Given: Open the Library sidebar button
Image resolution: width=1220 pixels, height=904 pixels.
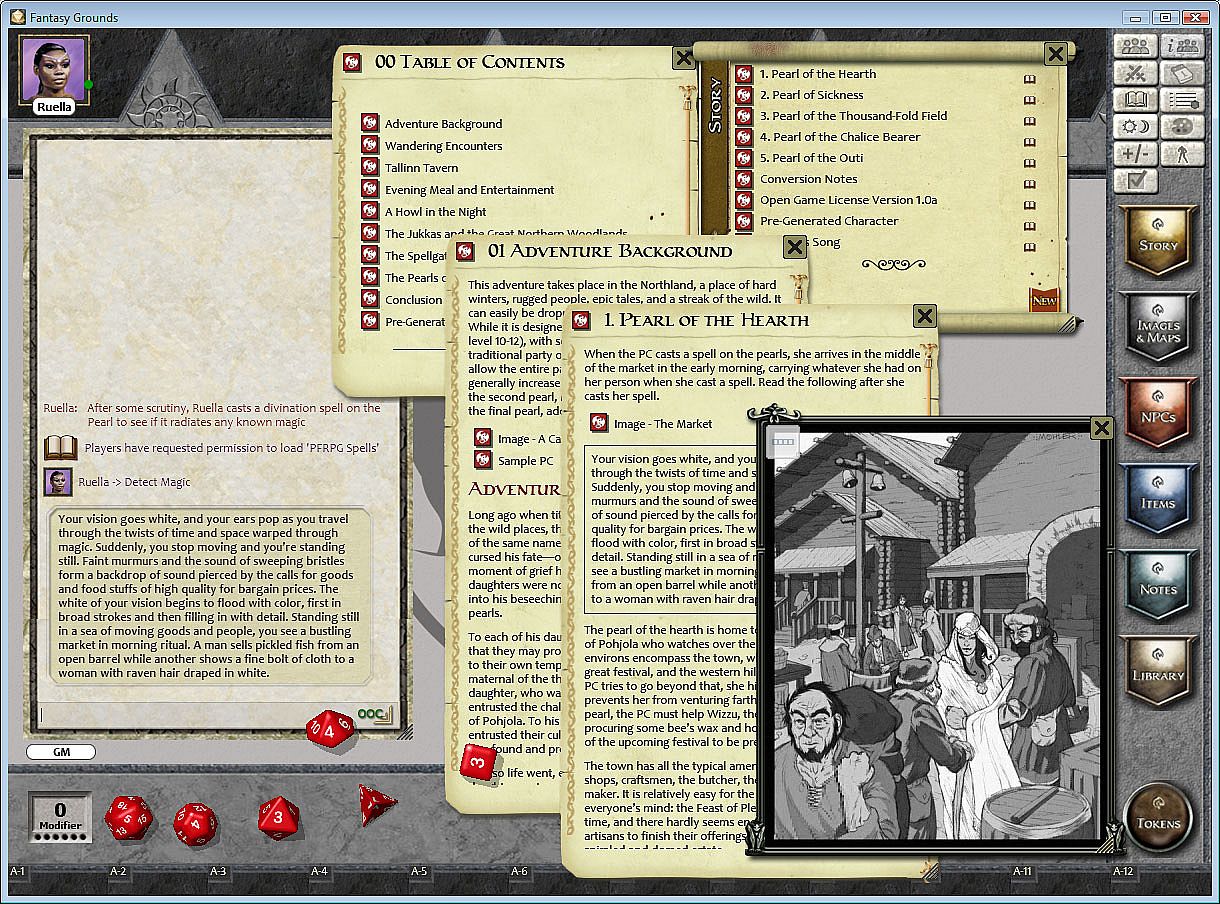Looking at the screenshot, I should coord(1158,673).
